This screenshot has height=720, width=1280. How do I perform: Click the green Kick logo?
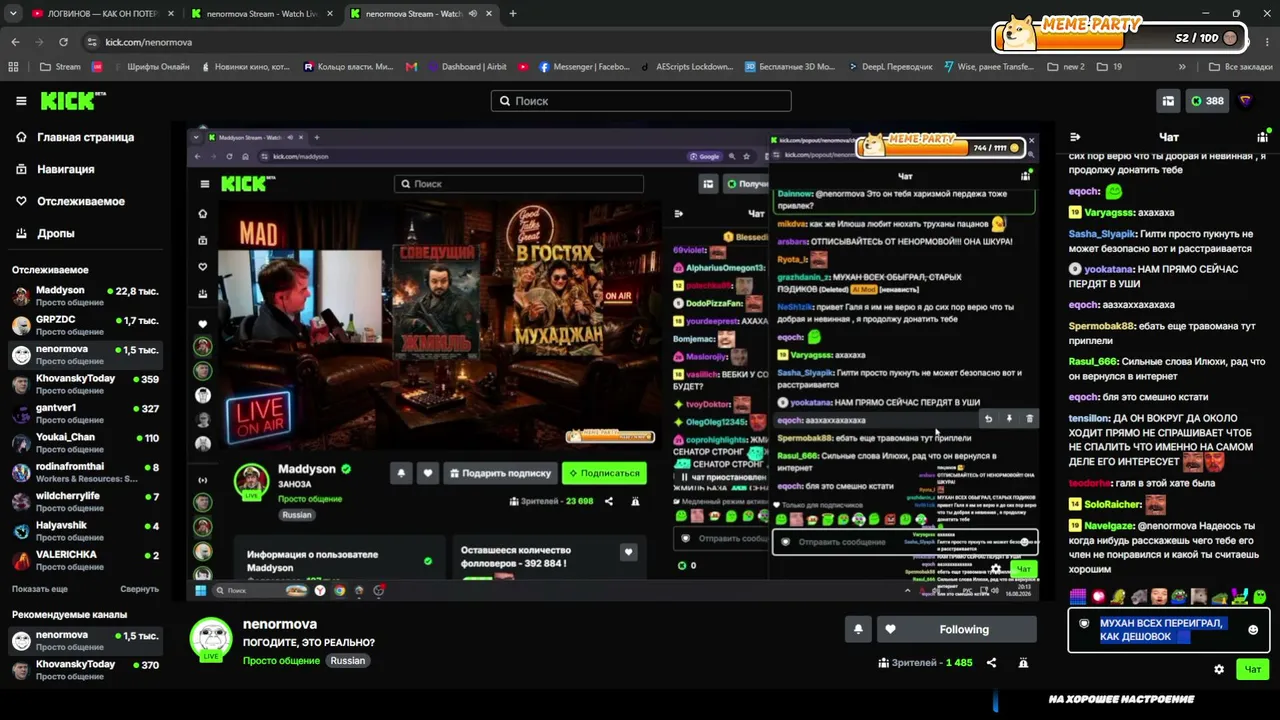[72, 101]
